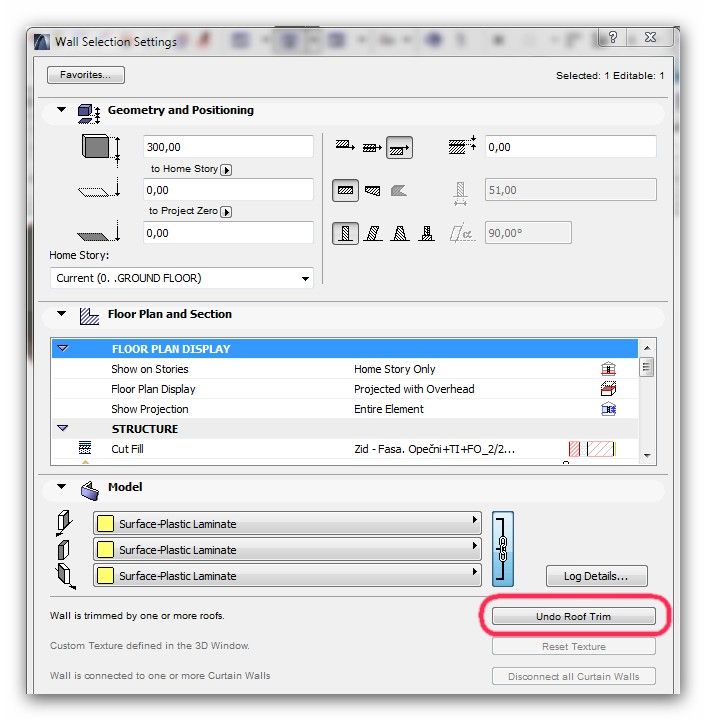
Task: Collapse the Geometry and Positioning panel
Action: [62, 110]
